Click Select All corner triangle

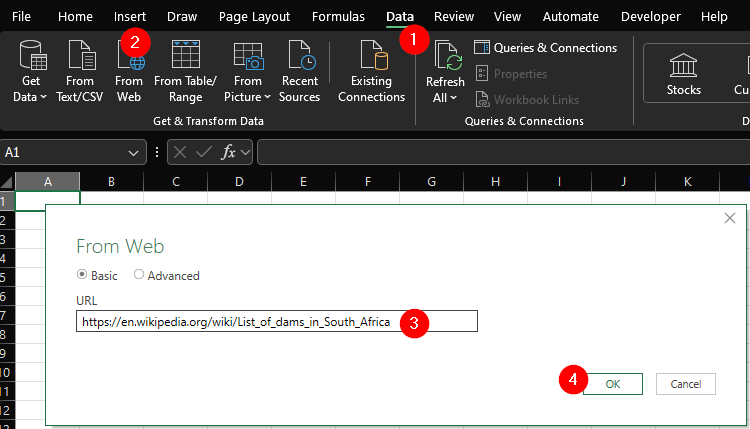point(7,182)
